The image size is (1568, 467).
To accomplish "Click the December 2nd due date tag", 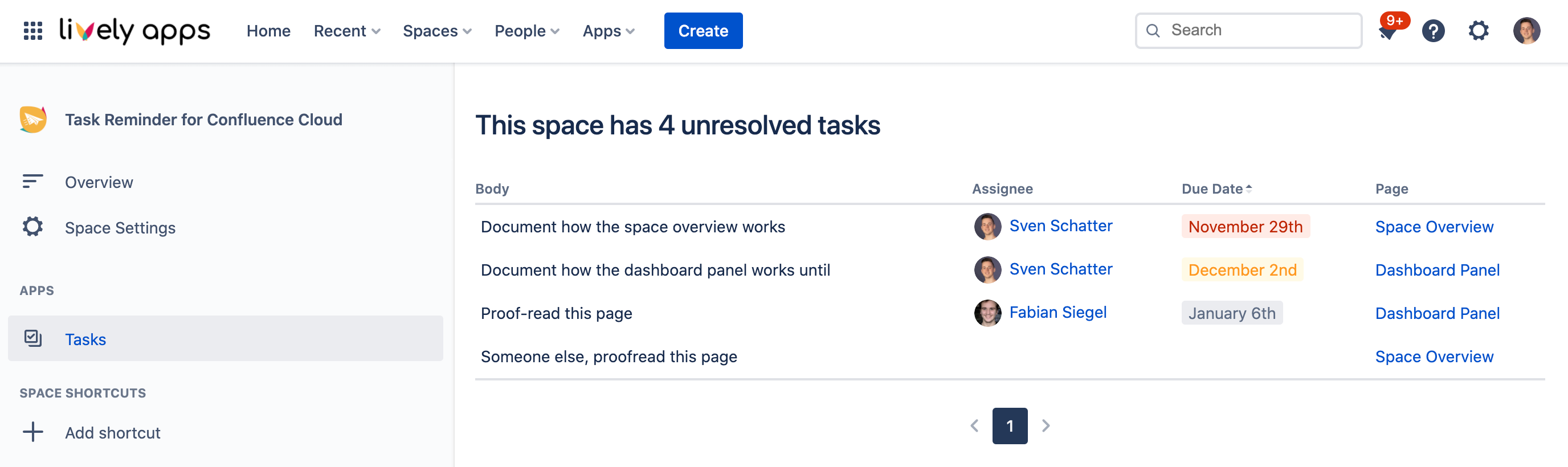I will click(x=1242, y=269).
